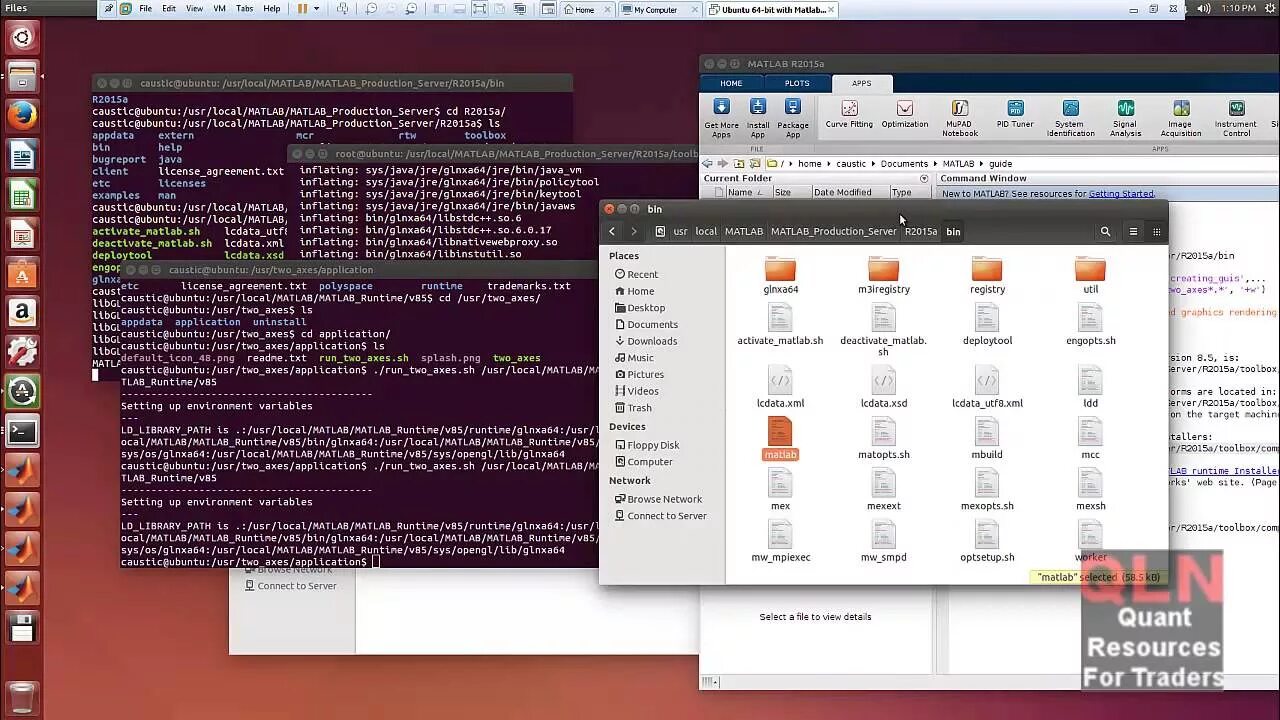Viewport: 1280px width, 720px height.
Task: Go back in MATLAB folder toolbar
Action: 708,163
